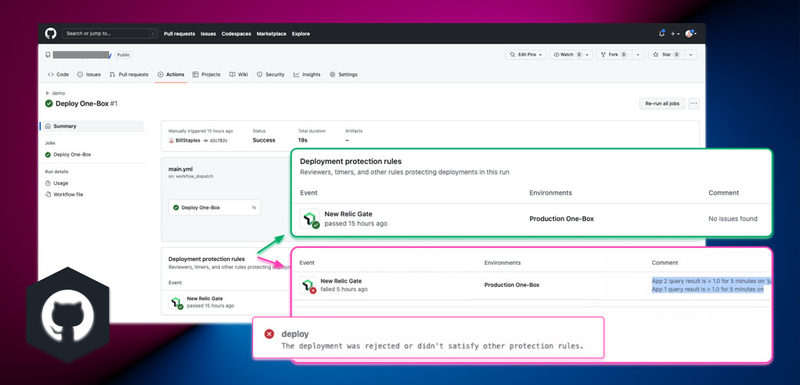Open Issues in the top header
Screen dimensions: 800x385
point(208,34)
